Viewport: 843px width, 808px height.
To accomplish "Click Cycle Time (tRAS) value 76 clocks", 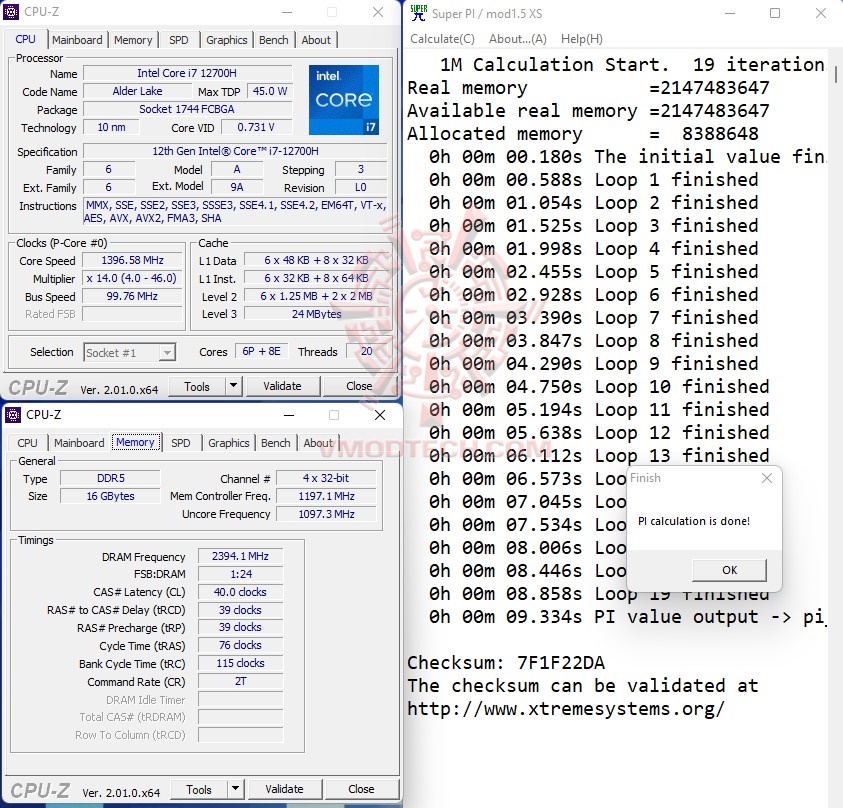I will 240,645.
